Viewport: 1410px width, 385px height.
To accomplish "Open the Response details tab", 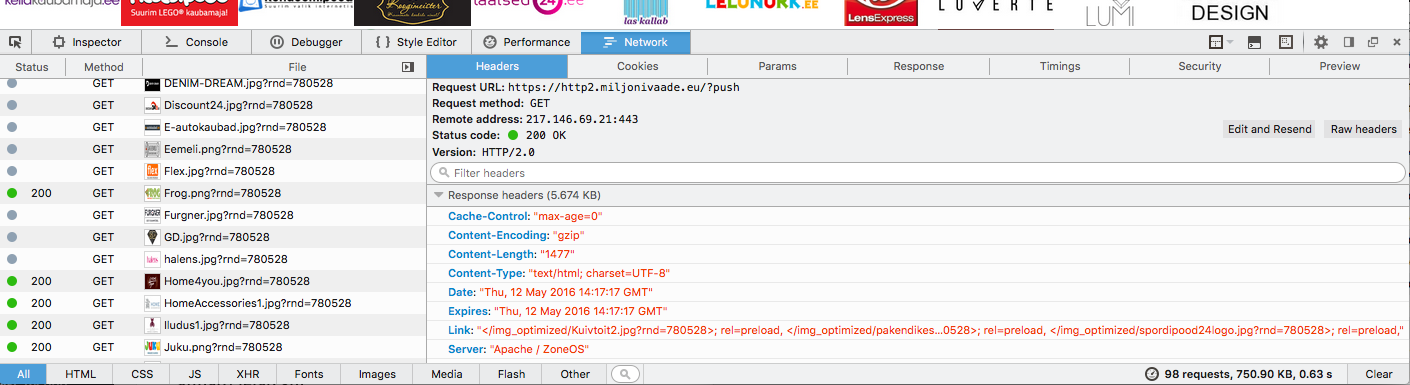I will tap(918, 66).
